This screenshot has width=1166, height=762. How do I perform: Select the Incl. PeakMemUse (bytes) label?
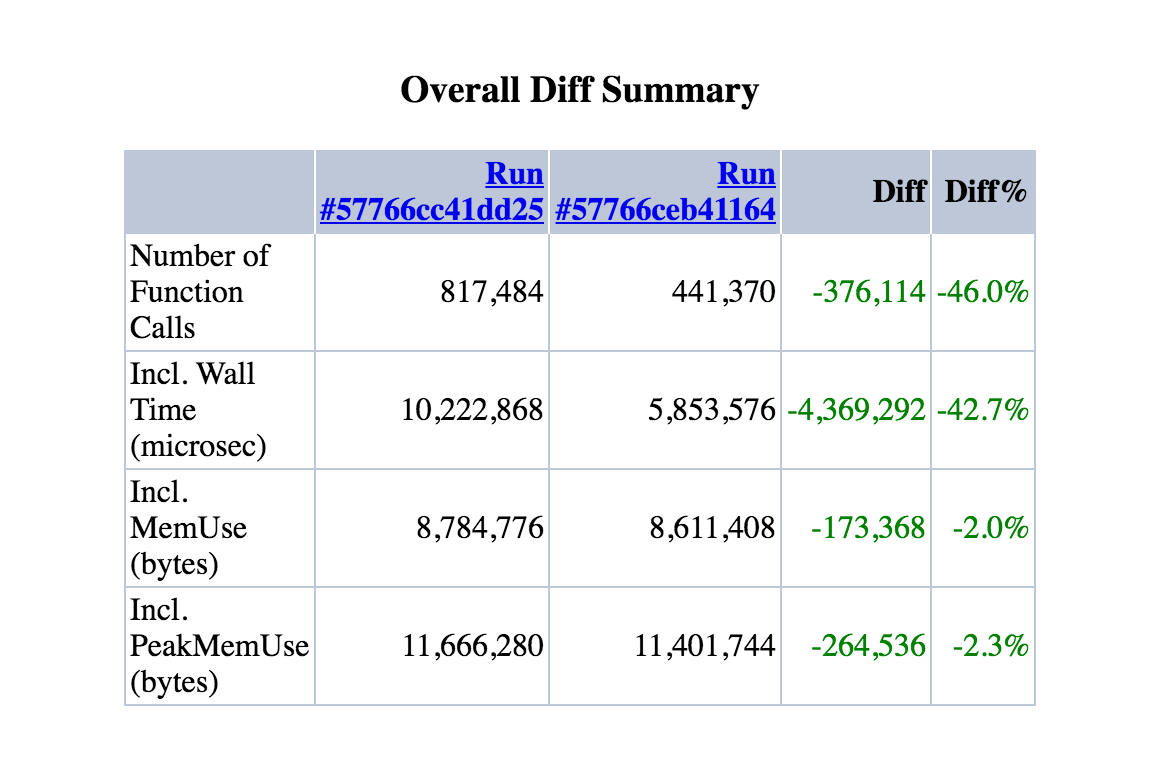[219, 646]
